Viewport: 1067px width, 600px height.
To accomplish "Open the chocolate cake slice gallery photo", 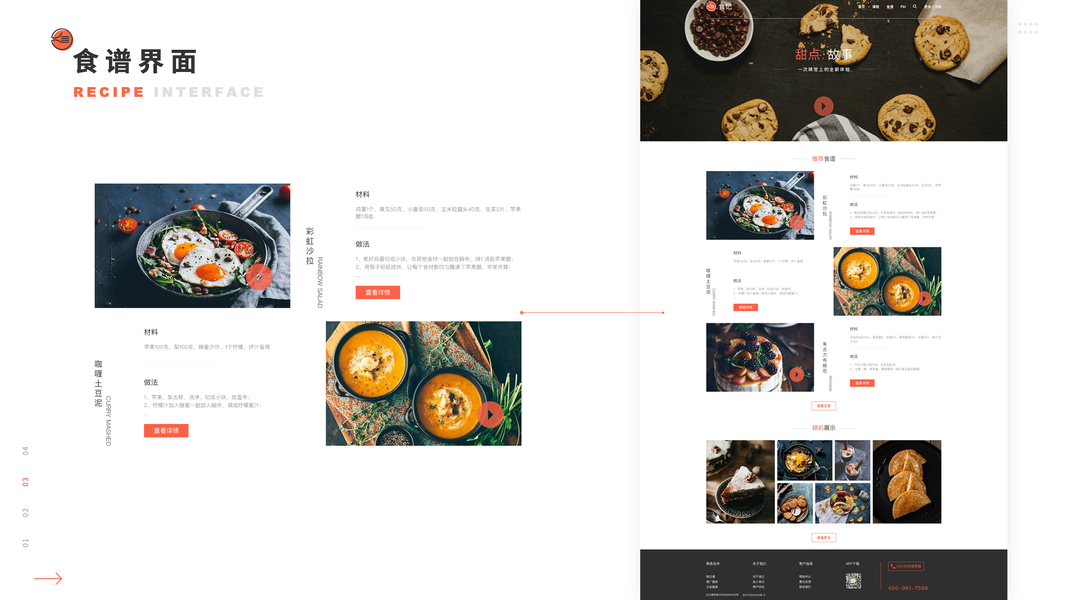I will pyautogui.click(x=740, y=482).
